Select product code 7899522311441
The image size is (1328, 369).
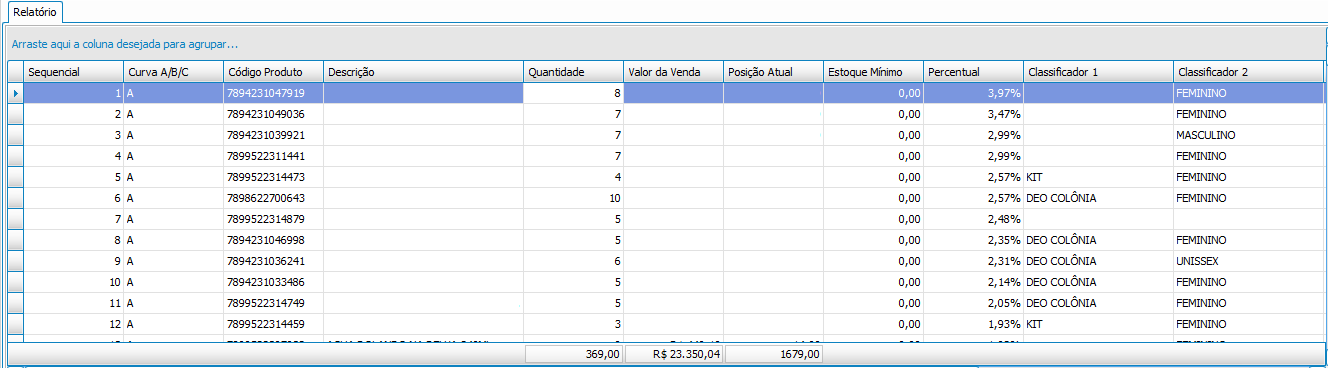274,156
